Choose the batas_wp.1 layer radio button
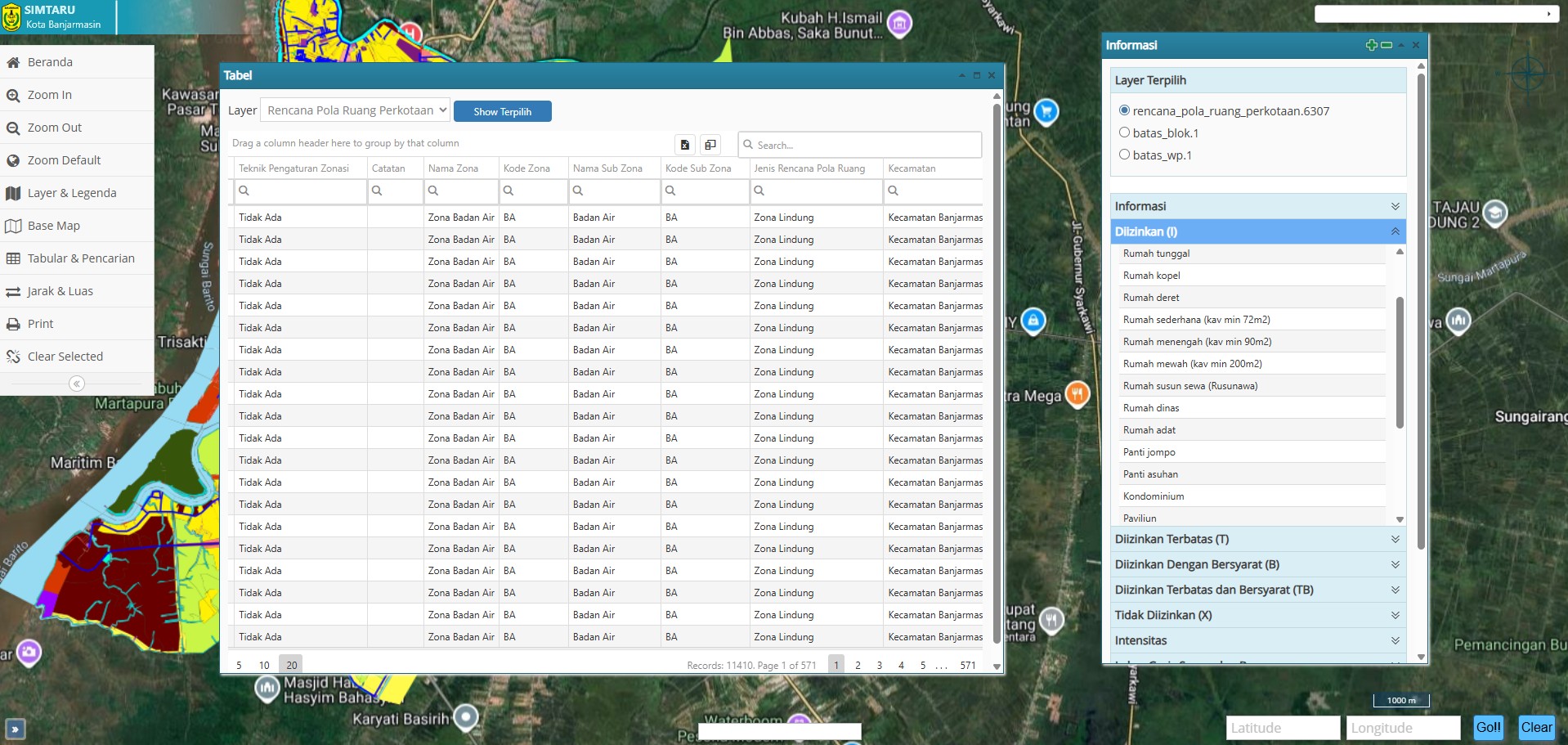The height and width of the screenshot is (745, 1568). [x=1124, y=155]
